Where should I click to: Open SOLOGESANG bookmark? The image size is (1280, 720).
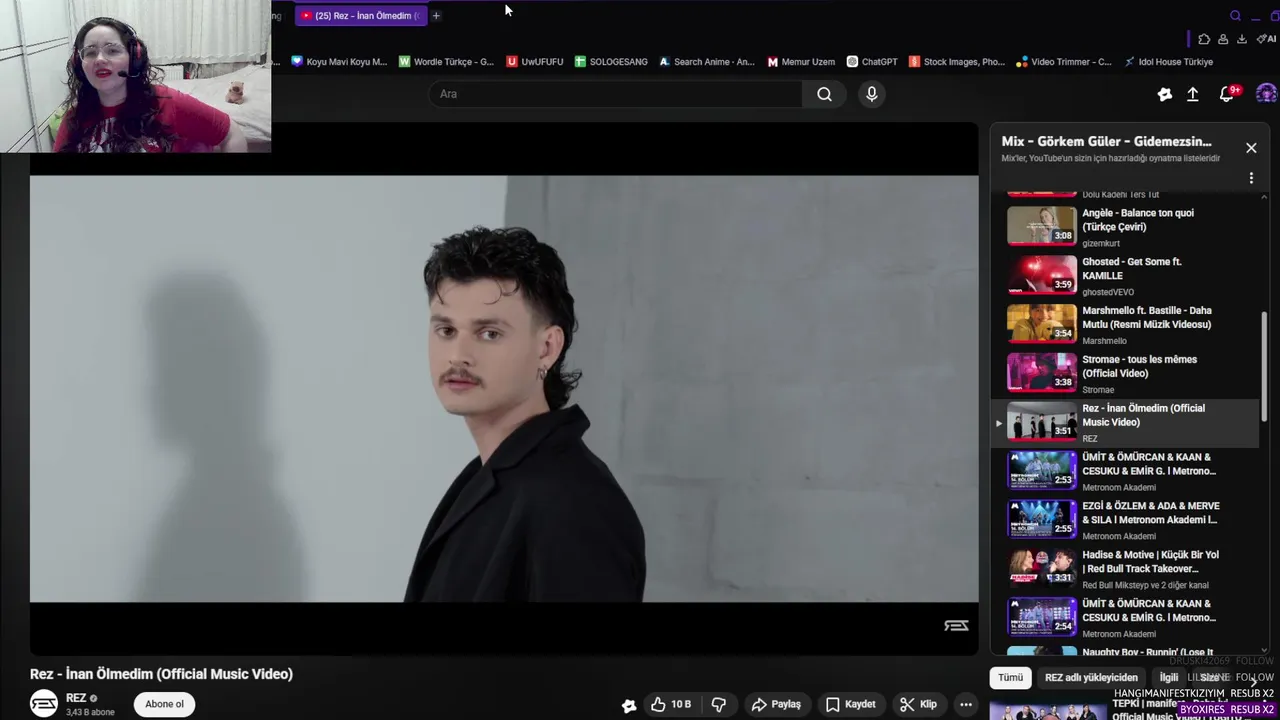click(x=611, y=62)
